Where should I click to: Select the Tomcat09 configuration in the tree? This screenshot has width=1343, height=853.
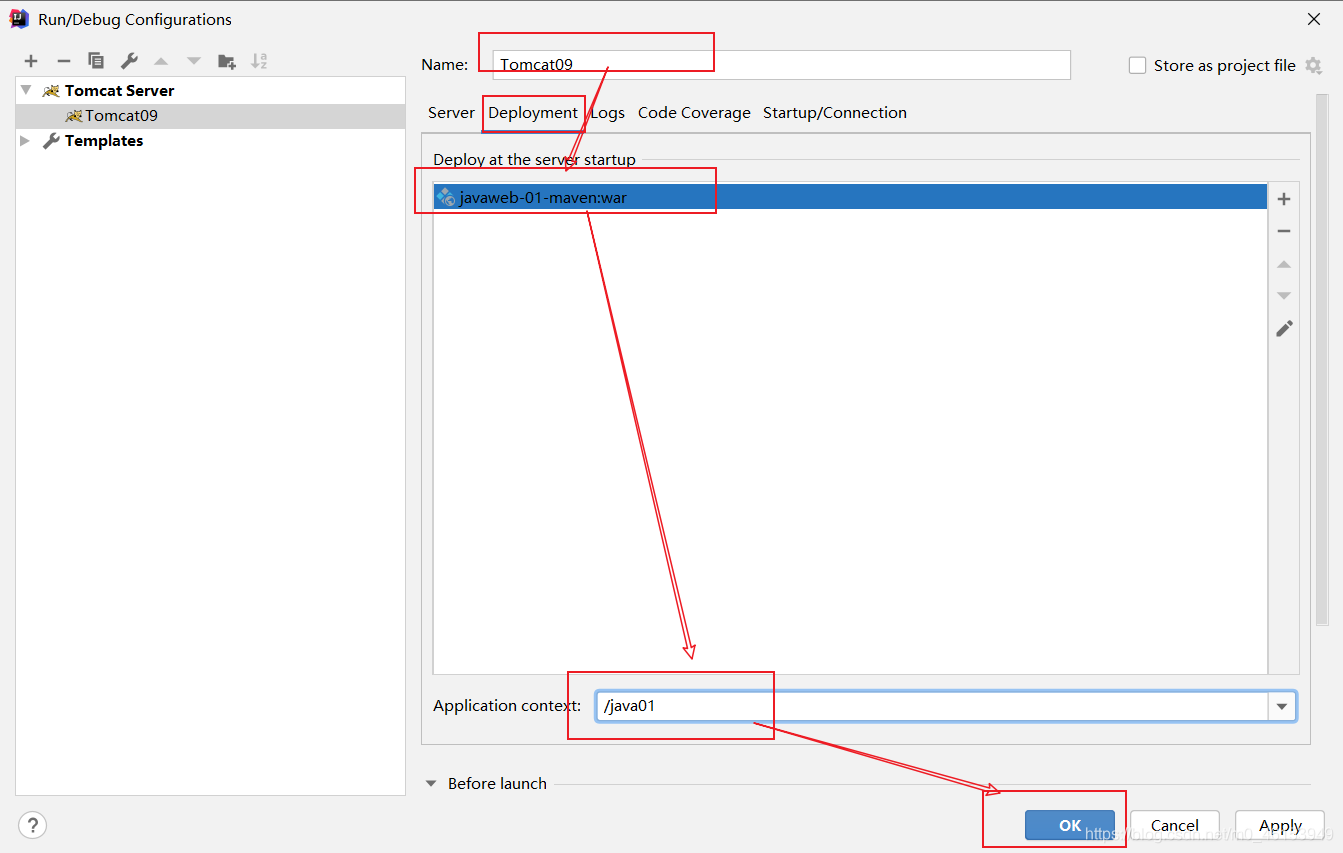[x=210, y=116]
